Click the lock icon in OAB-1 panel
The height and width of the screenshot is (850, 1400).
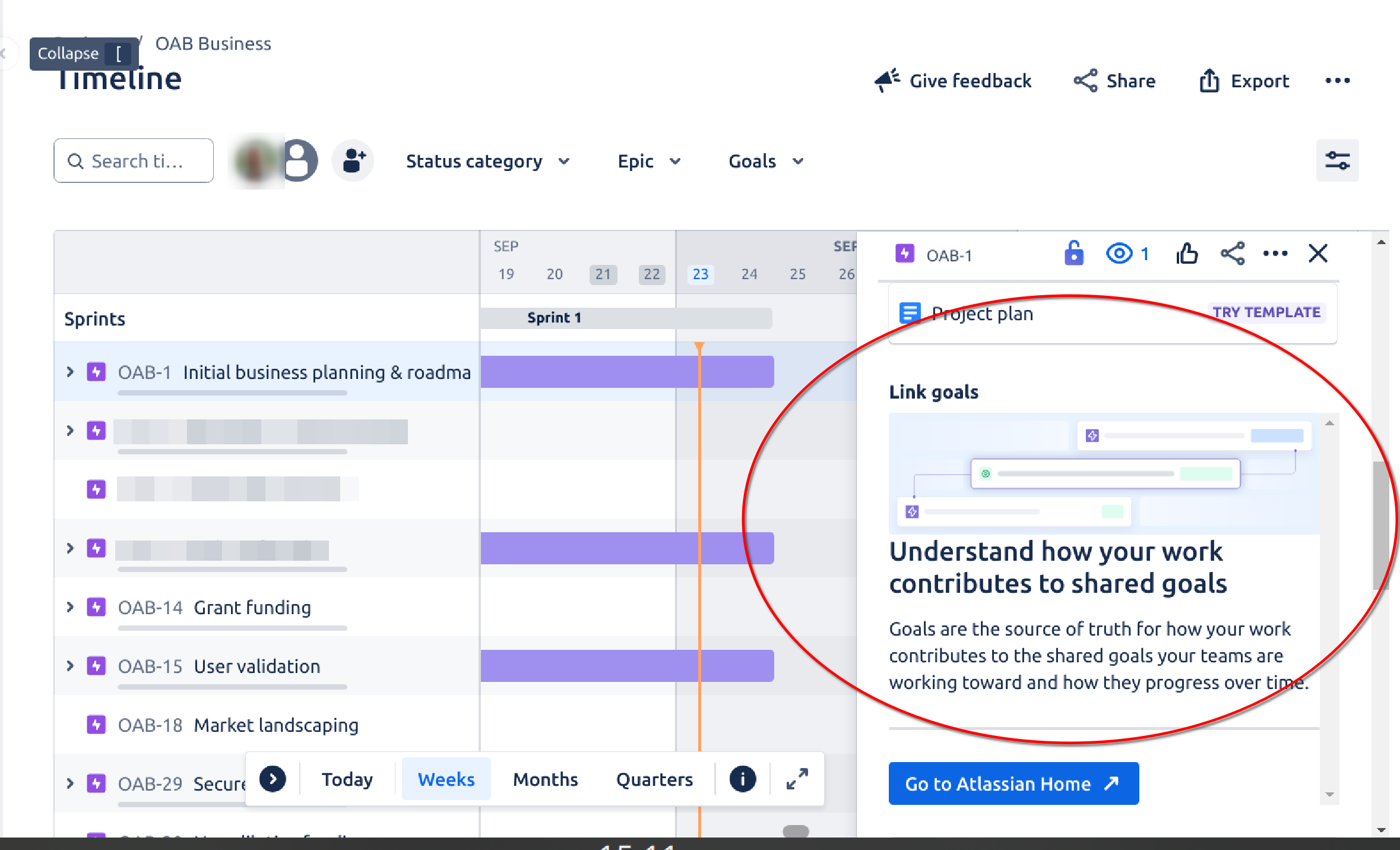pyautogui.click(x=1073, y=254)
